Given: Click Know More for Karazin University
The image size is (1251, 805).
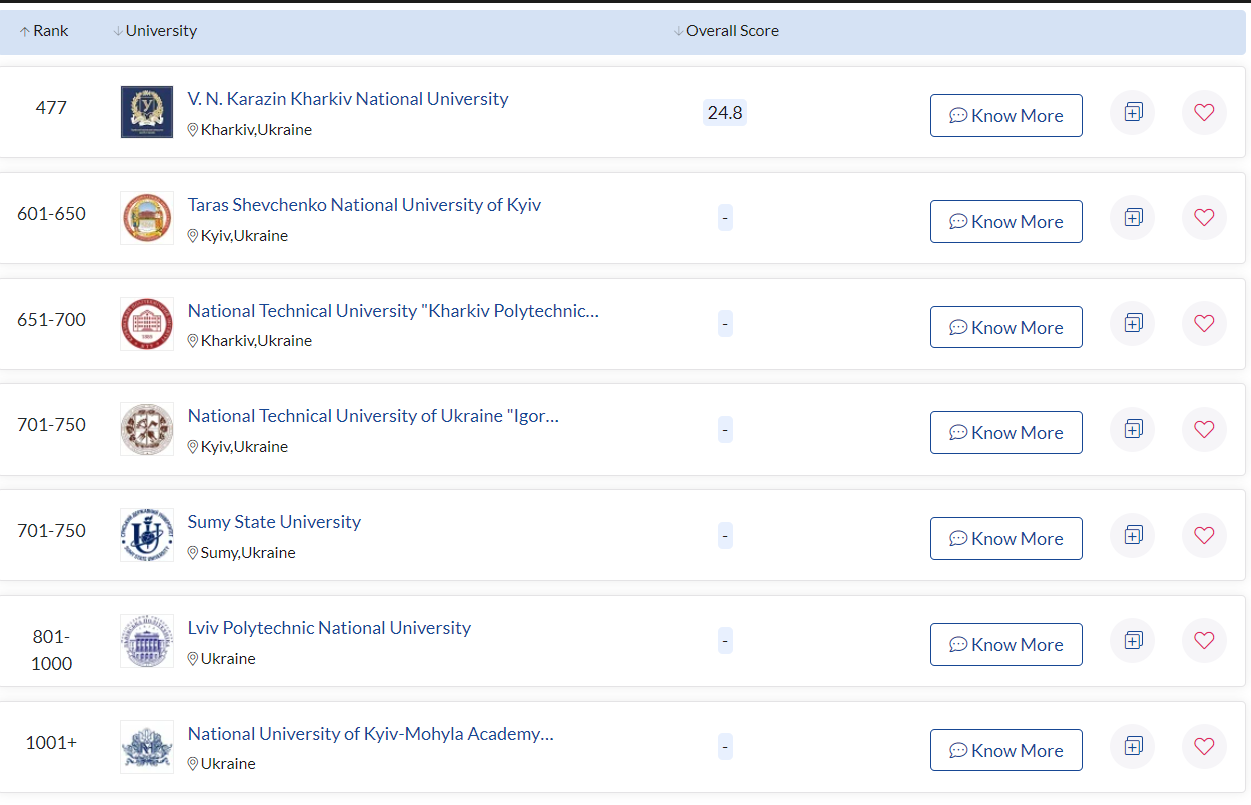Looking at the screenshot, I should coord(1006,115).
